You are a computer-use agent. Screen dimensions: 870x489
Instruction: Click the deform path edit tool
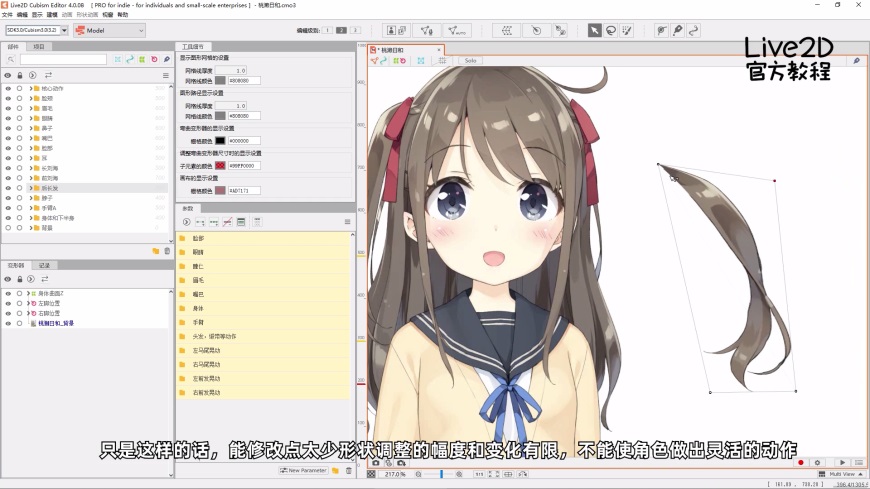tap(694, 31)
